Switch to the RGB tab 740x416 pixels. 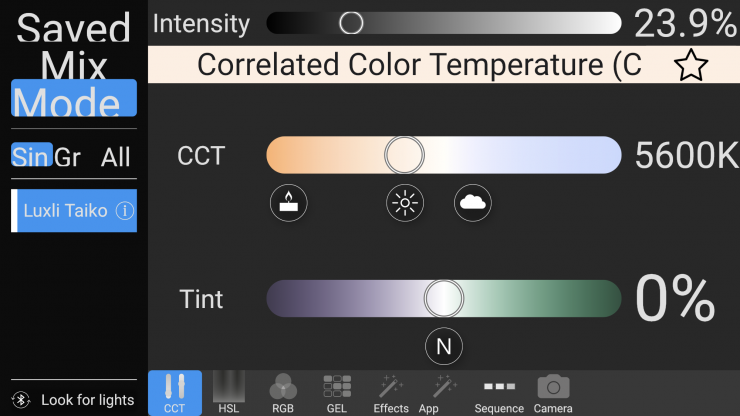(x=283, y=393)
